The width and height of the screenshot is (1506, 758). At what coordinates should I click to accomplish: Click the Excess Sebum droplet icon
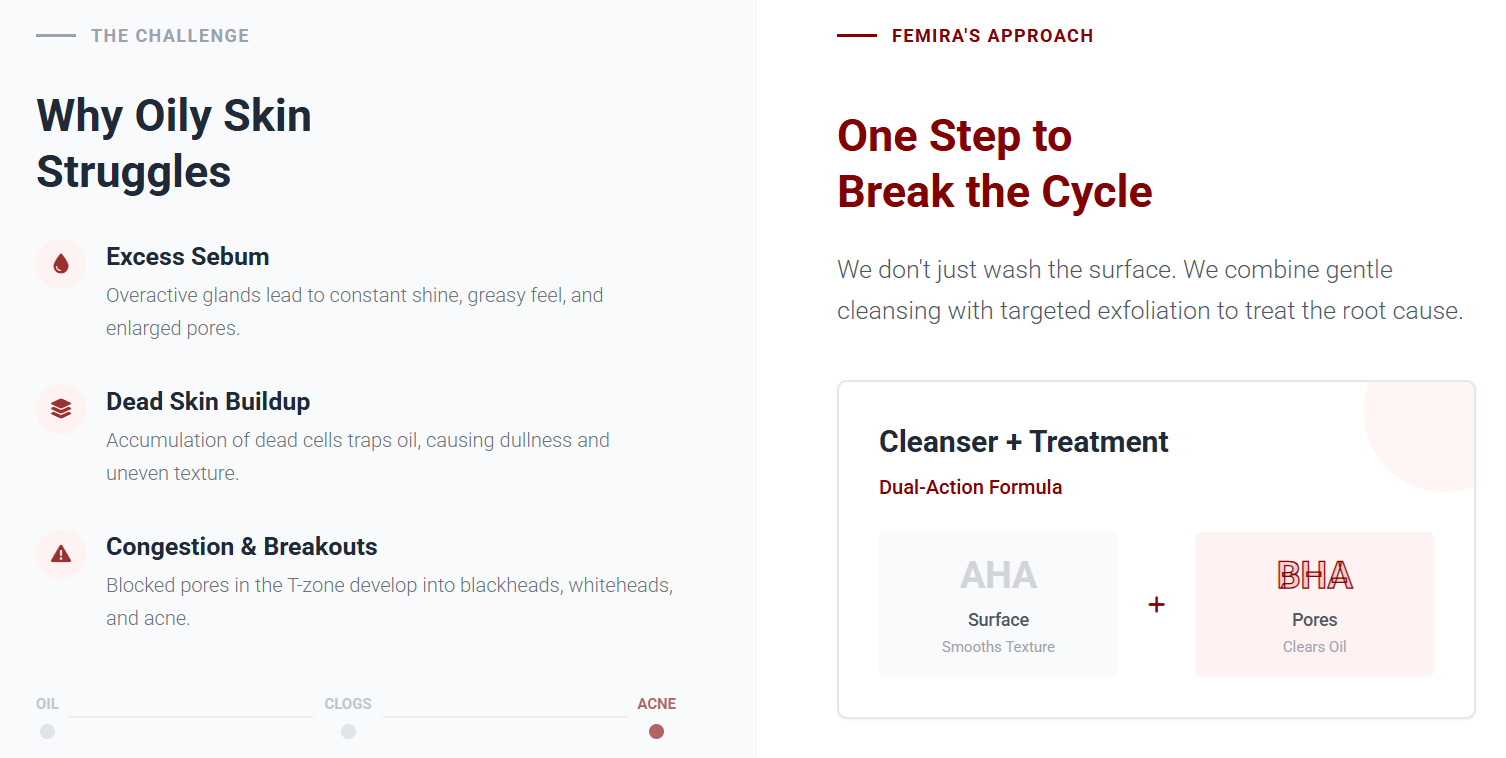[61, 264]
